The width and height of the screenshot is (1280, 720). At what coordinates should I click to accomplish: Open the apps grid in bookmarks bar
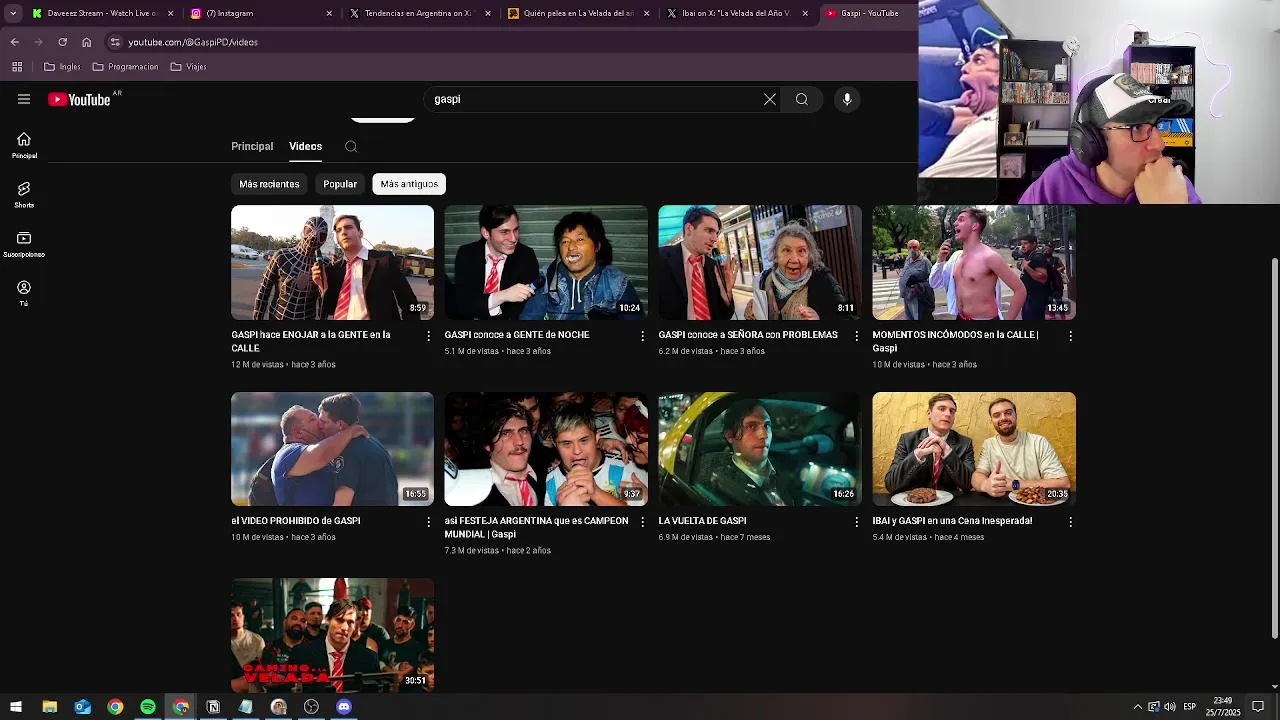click(x=17, y=67)
